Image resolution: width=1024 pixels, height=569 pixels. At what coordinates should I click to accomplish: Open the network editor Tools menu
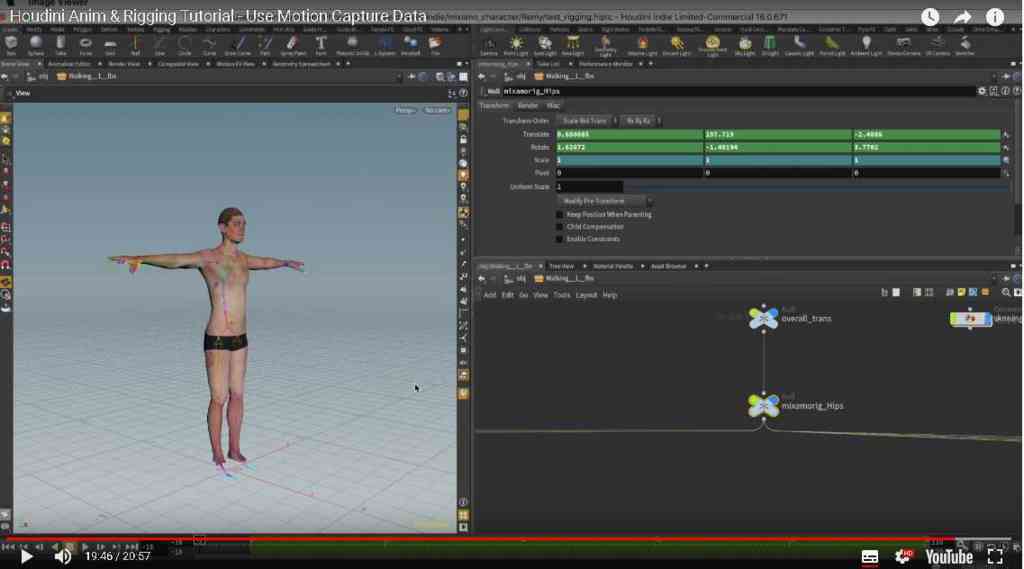562,295
